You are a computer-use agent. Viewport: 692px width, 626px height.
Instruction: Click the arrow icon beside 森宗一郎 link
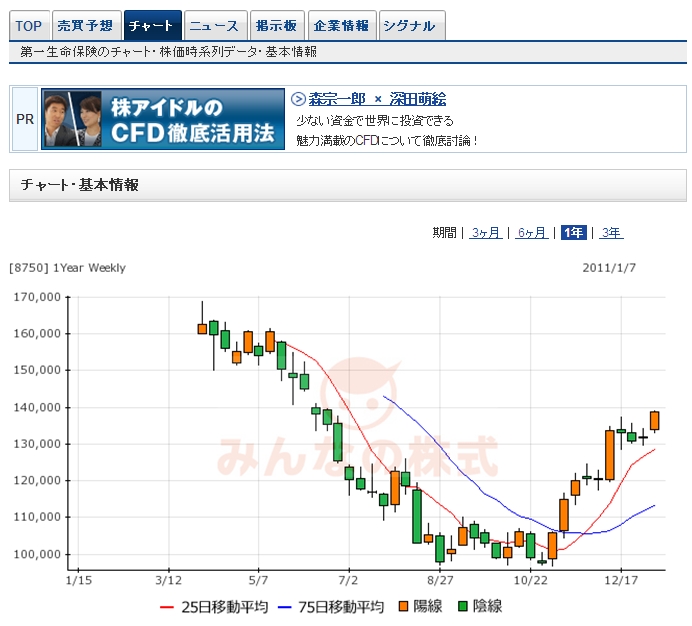click(x=298, y=99)
